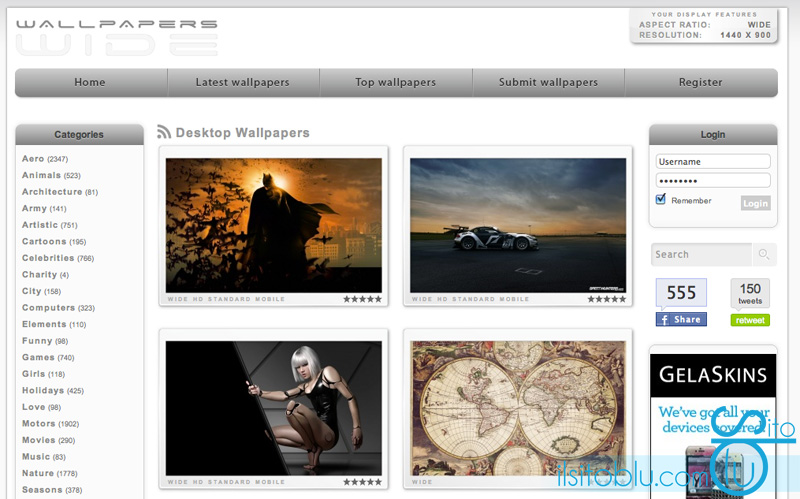Open the Movies category
The width and height of the screenshot is (800, 499).
point(48,440)
